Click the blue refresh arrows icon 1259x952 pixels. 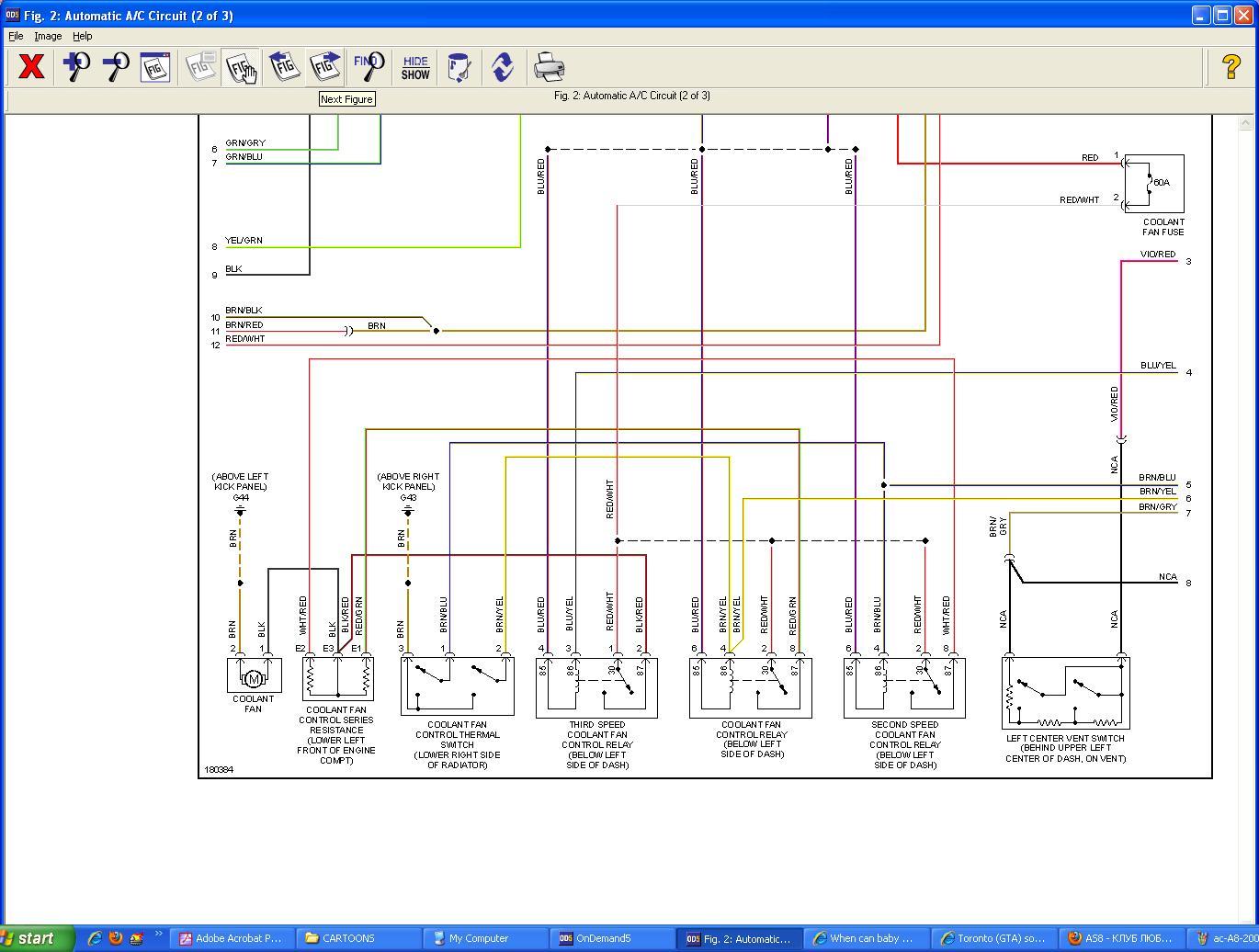[502, 67]
